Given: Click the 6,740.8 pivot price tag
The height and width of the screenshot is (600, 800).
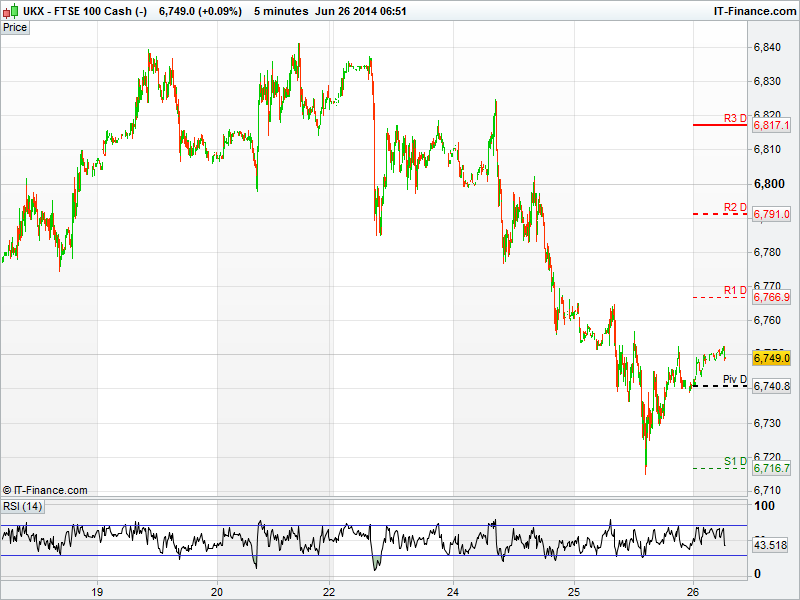Looking at the screenshot, I should pyautogui.click(x=771, y=386).
